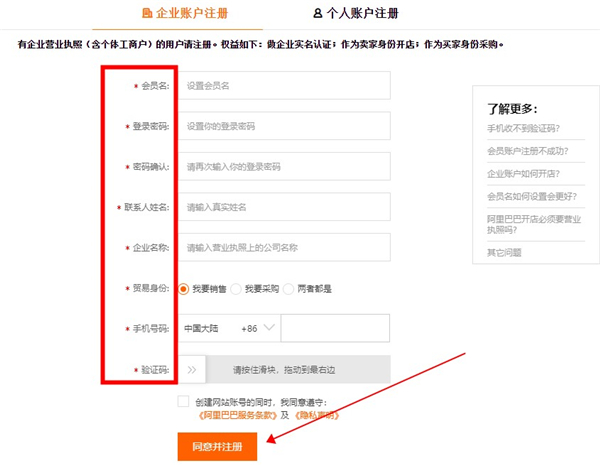
Task: Open the 其它问题 help link
Action: (504, 252)
